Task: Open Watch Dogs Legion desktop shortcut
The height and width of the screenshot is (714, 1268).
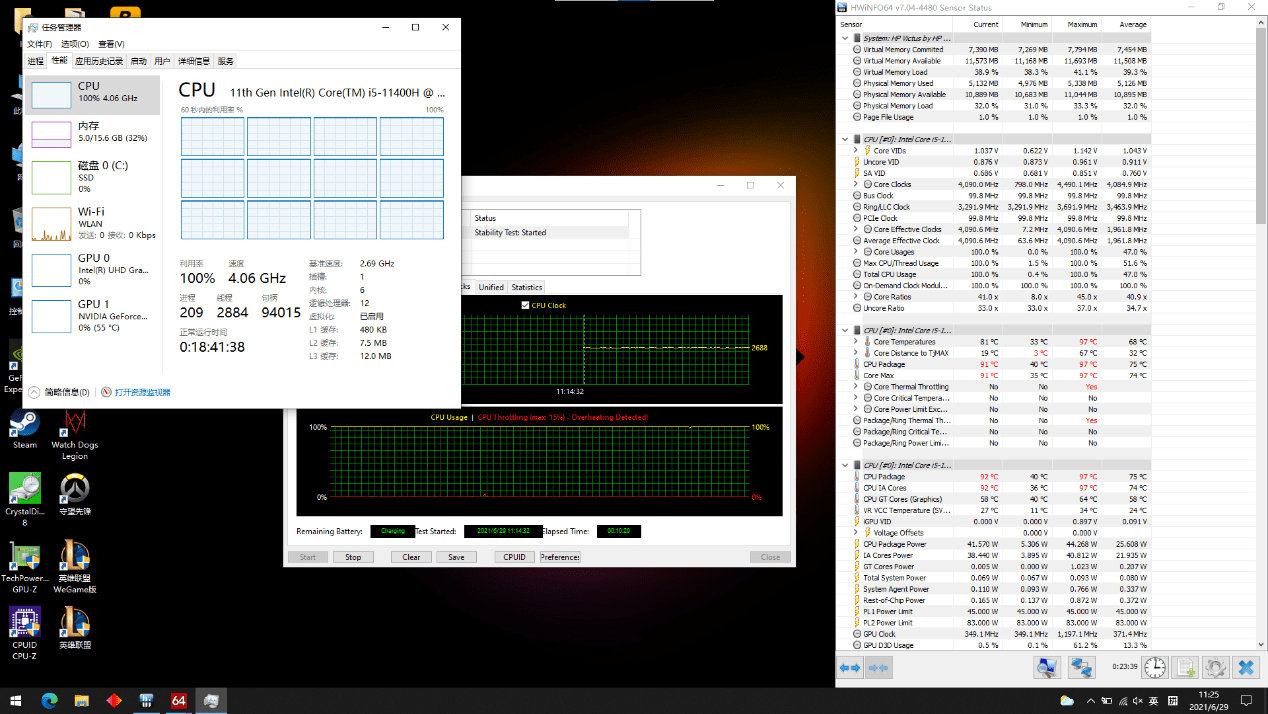Action: coord(75,435)
